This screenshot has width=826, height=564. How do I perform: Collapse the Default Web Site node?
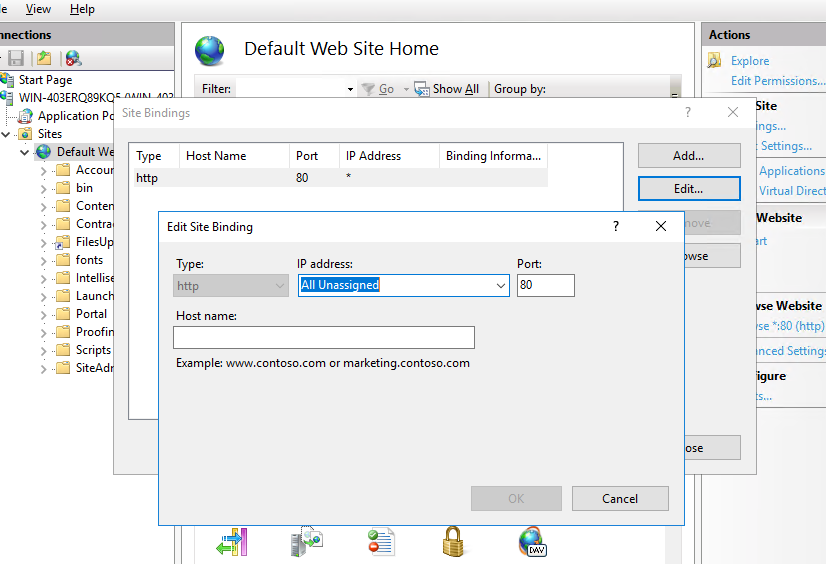click(25, 153)
